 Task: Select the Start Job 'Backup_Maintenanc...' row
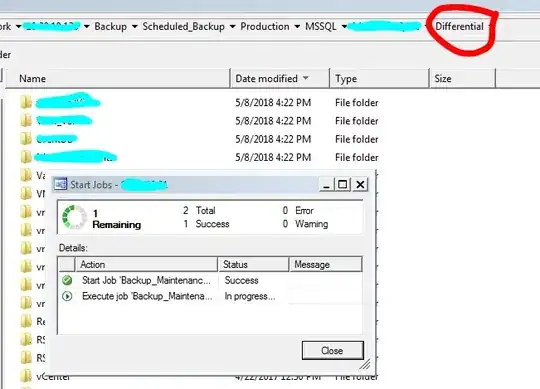point(210,280)
